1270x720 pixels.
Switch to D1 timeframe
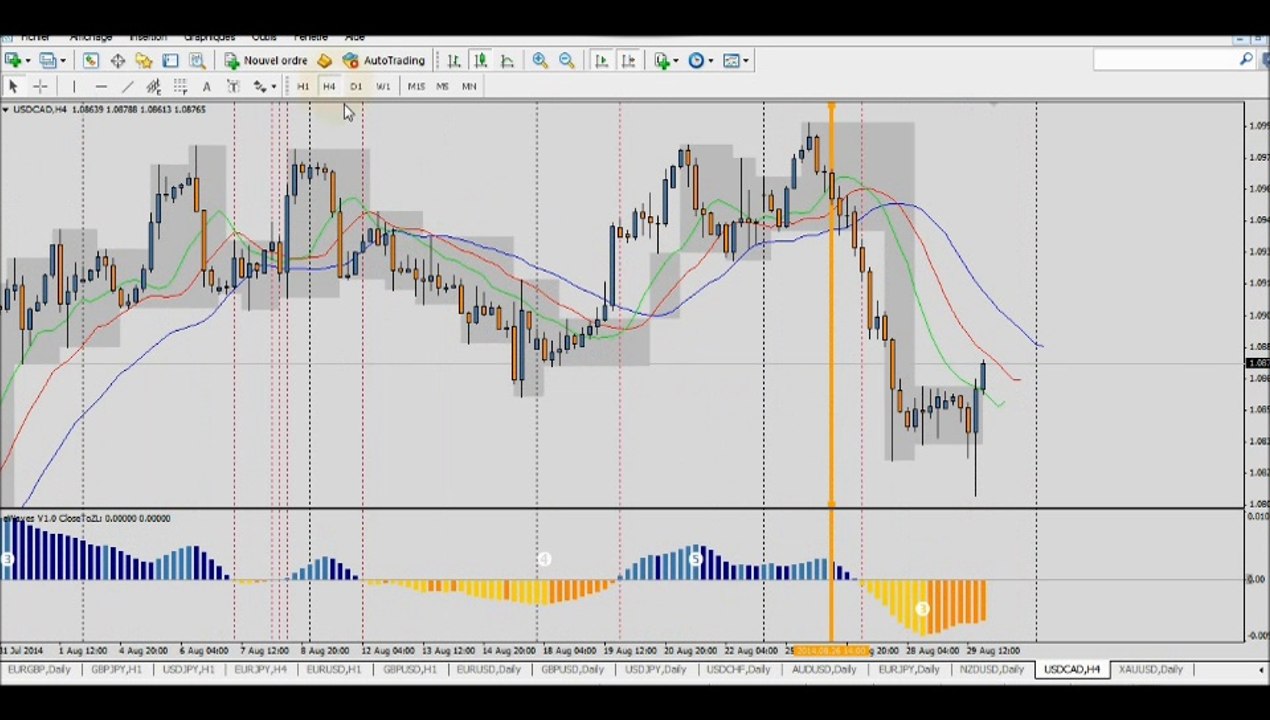click(356, 87)
